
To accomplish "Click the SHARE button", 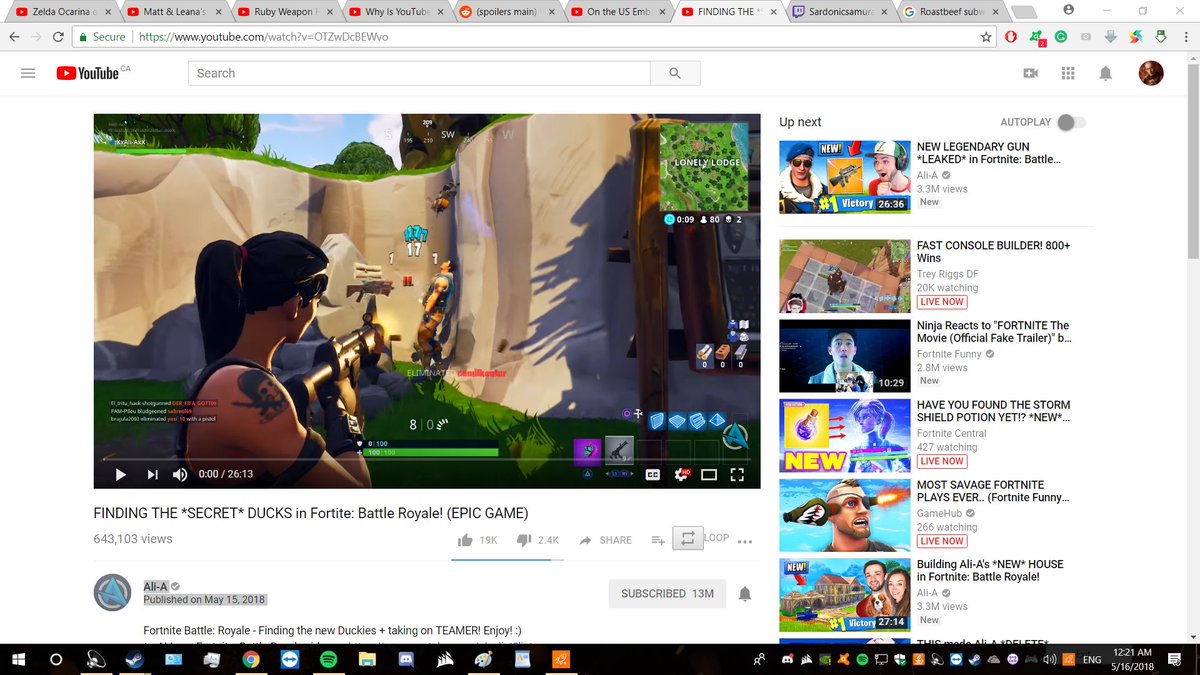I will [606, 540].
